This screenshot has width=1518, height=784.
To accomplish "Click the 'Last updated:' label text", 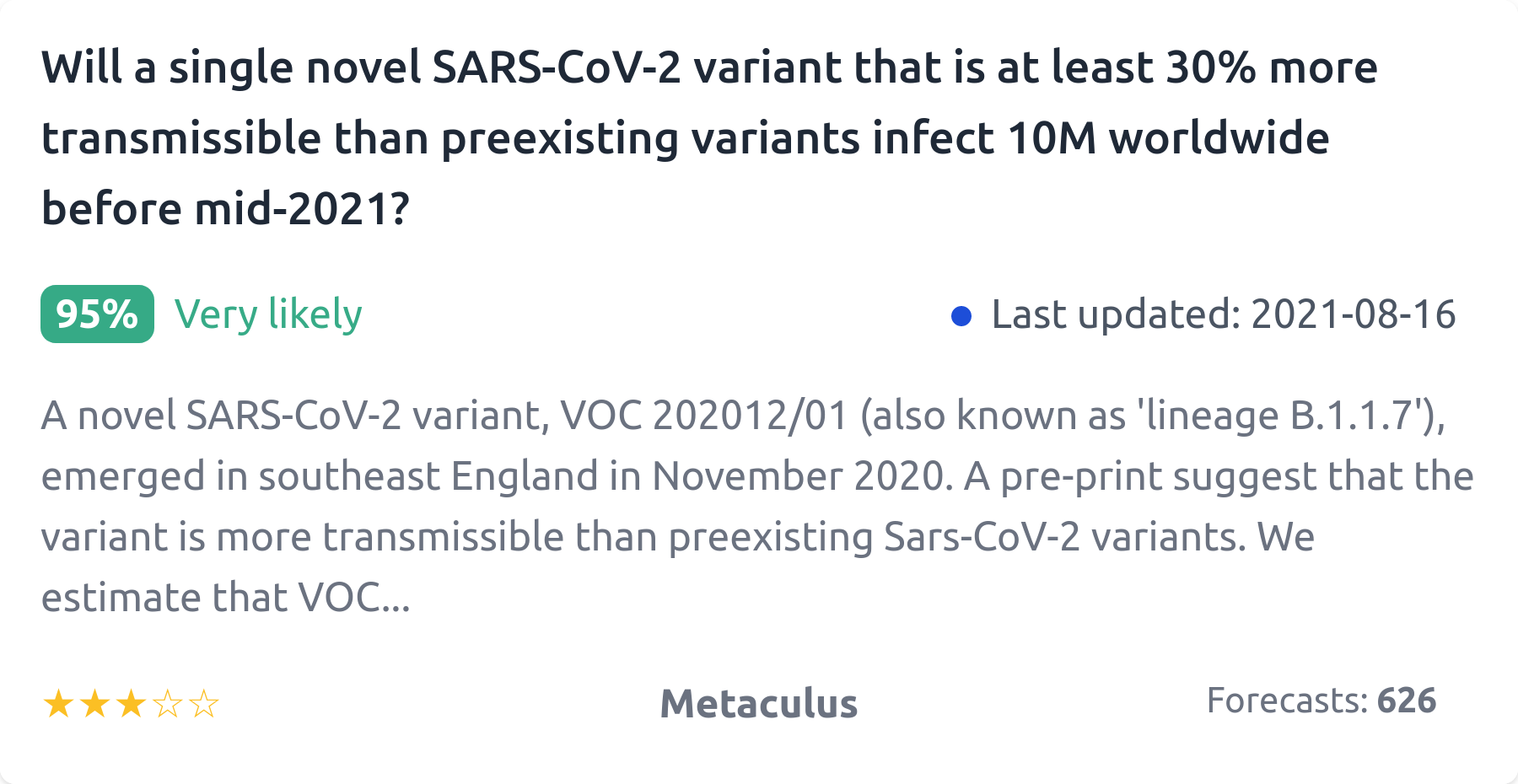I will (1116, 314).
